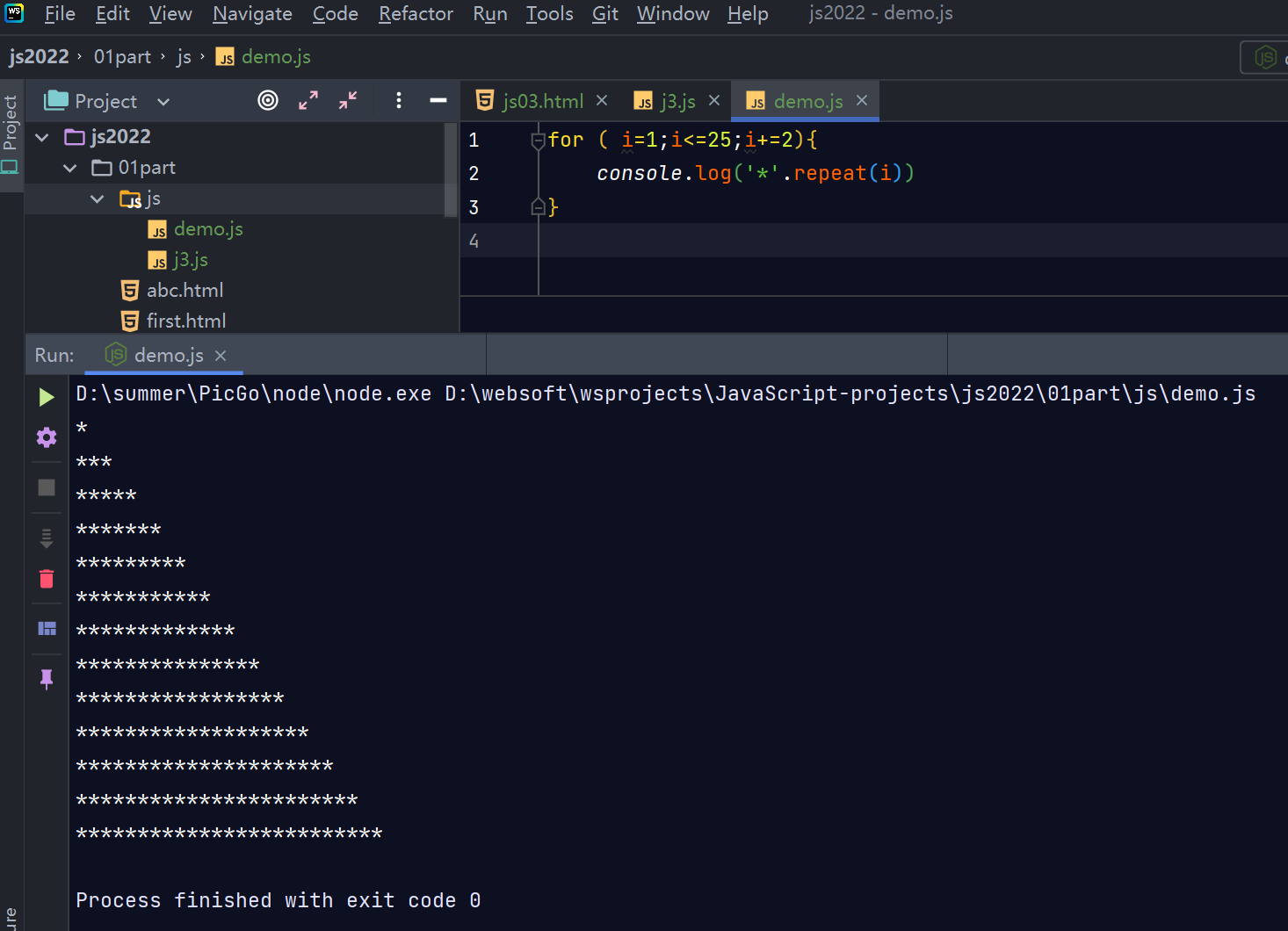This screenshot has height=931, width=1288.
Task: Click Select Opened File target icon
Action: coord(268,100)
